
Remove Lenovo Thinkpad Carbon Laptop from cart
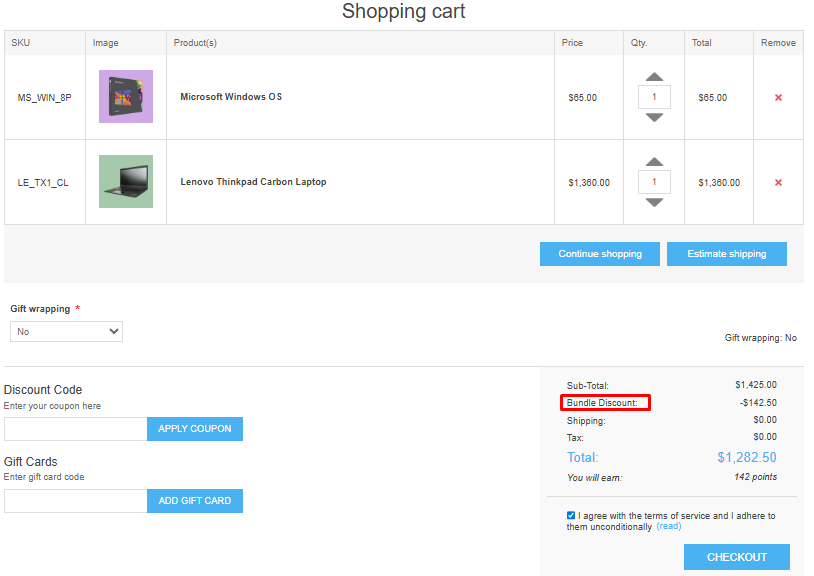click(x=778, y=182)
